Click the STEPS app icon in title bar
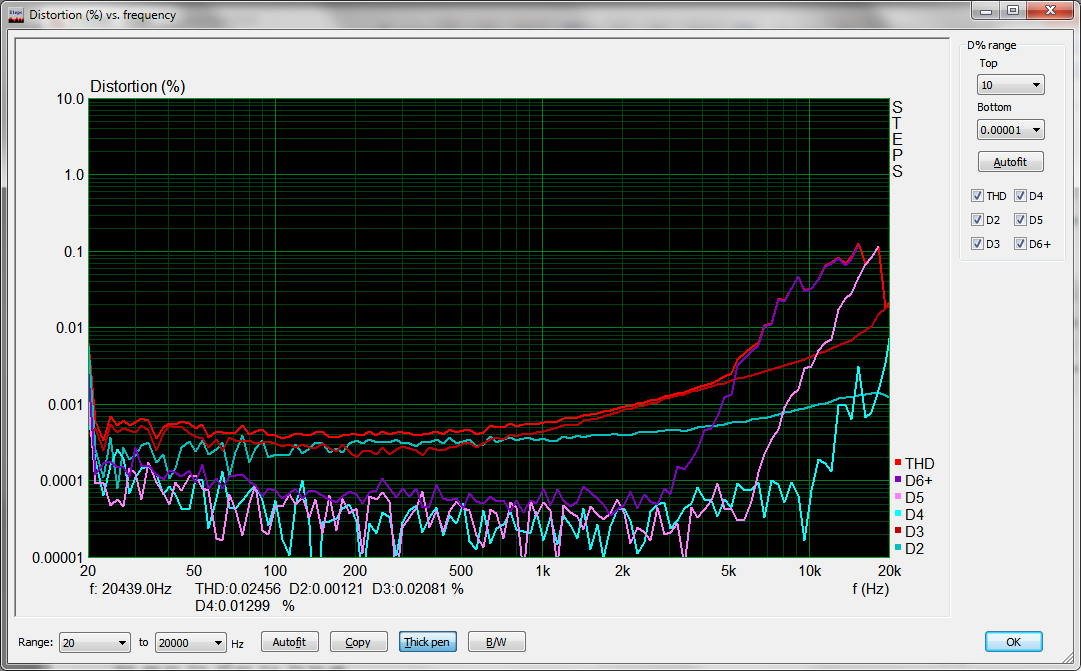The height and width of the screenshot is (671, 1081). tap(15, 15)
